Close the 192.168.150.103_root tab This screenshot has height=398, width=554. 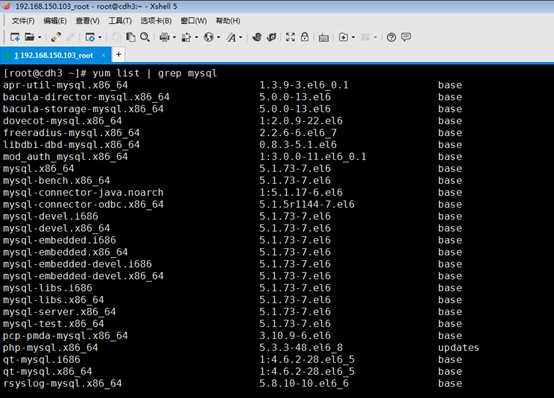tap(104, 55)
